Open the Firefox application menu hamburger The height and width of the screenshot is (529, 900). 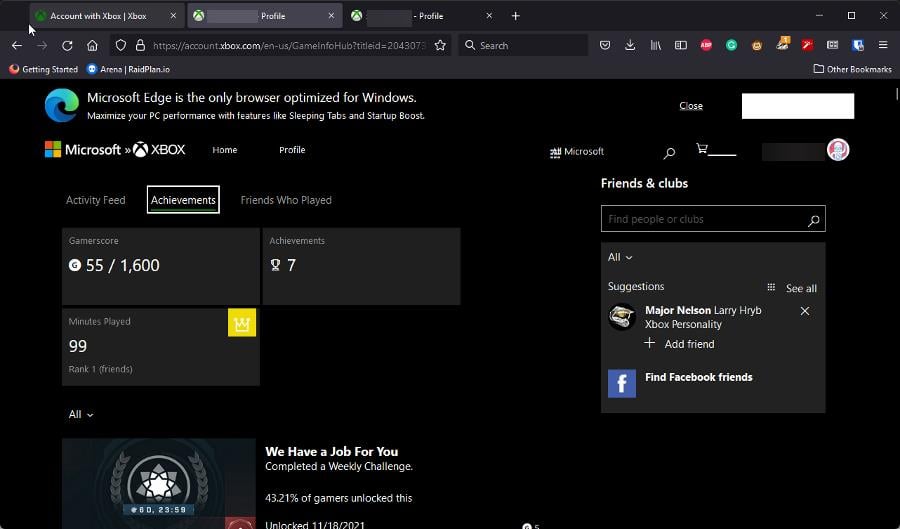pyautogui.click(x=883, y=45)
